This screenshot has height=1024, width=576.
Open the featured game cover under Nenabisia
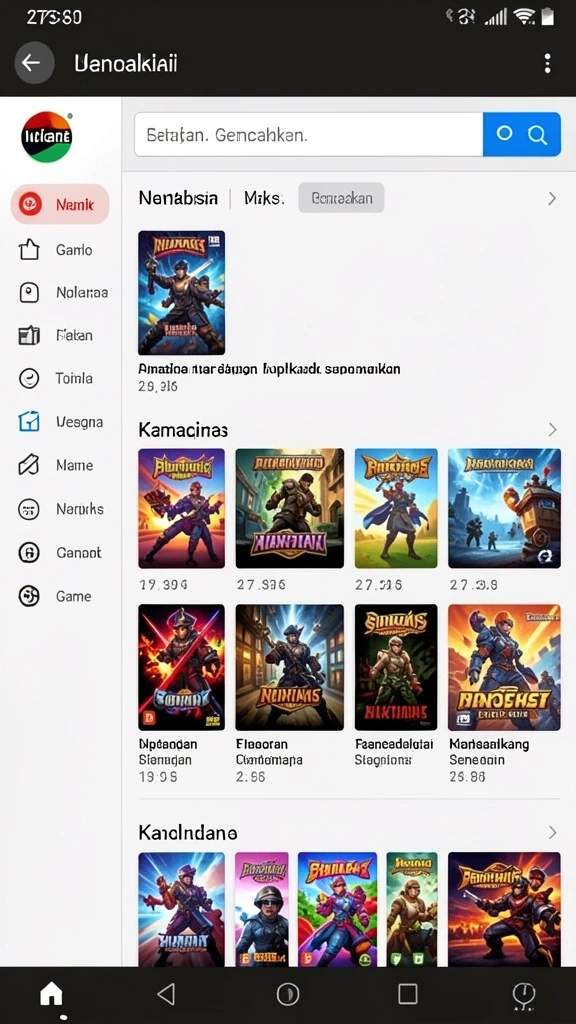182,293
